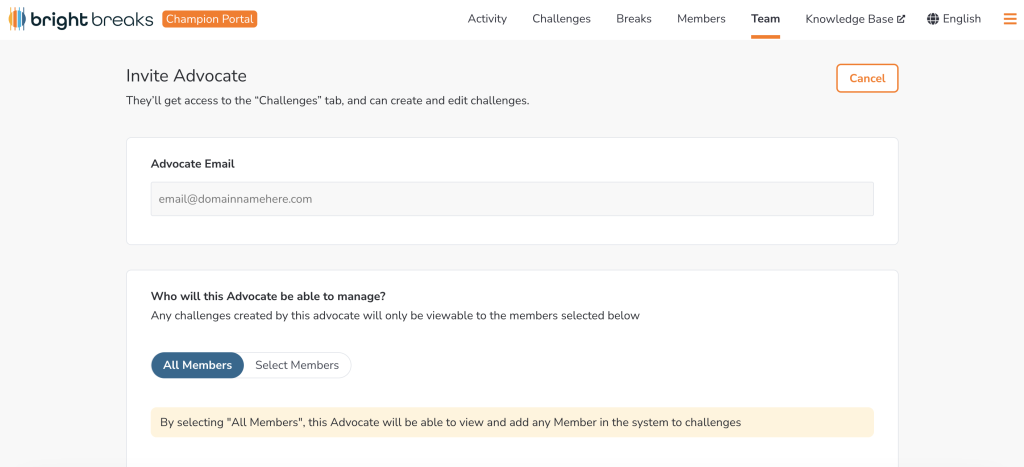This screenshot has height=467, width=1024.
Task: Click the external link icon beside Knowledge Base
Action: pos(901,19)
